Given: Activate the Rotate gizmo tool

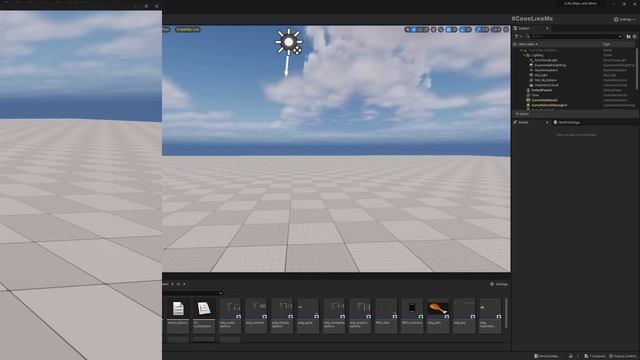Looking at the screenshot, I should 420,29.
